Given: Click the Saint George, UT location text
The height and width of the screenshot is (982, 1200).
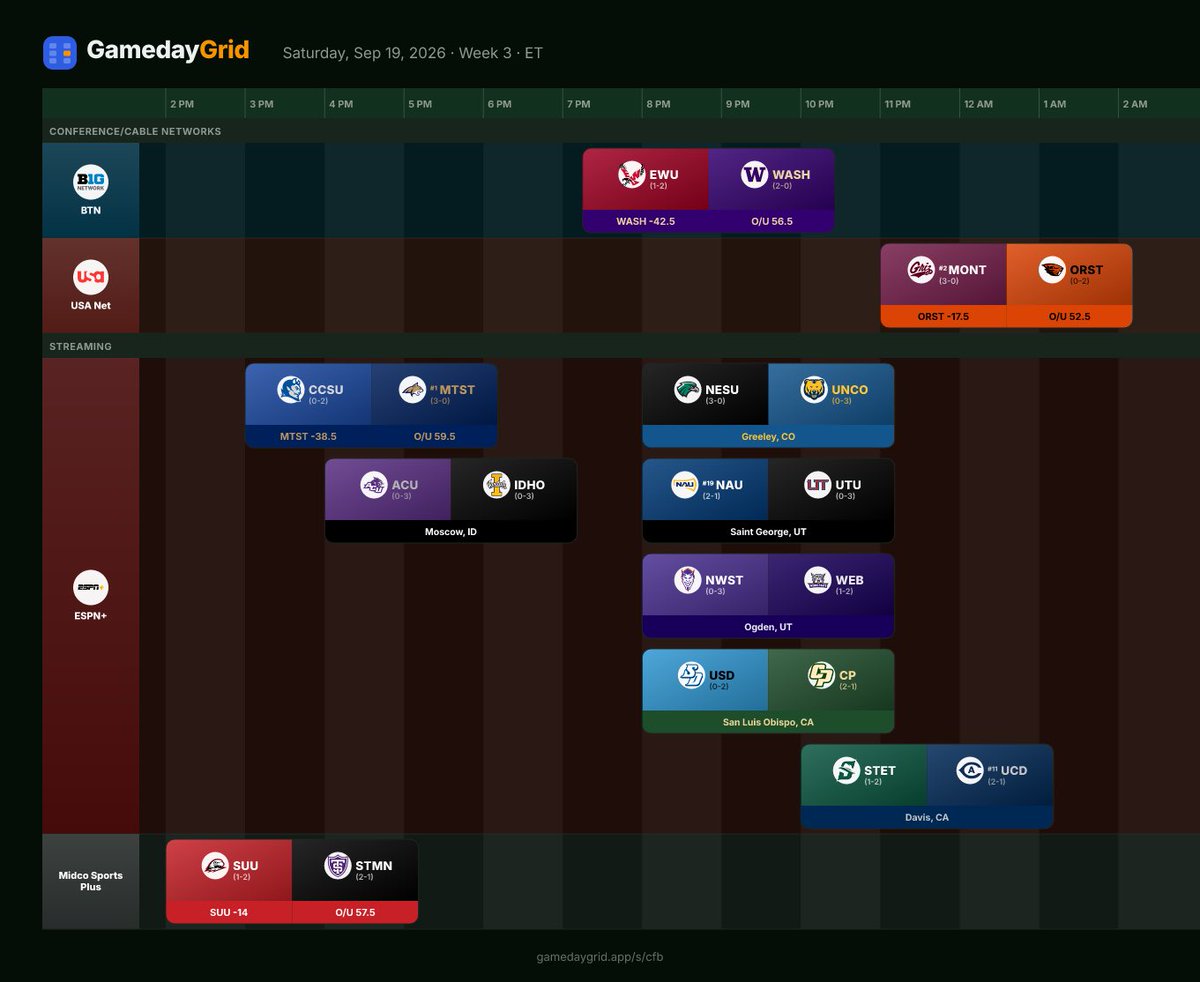Looking at the screenshot, I should click(768, 532).
